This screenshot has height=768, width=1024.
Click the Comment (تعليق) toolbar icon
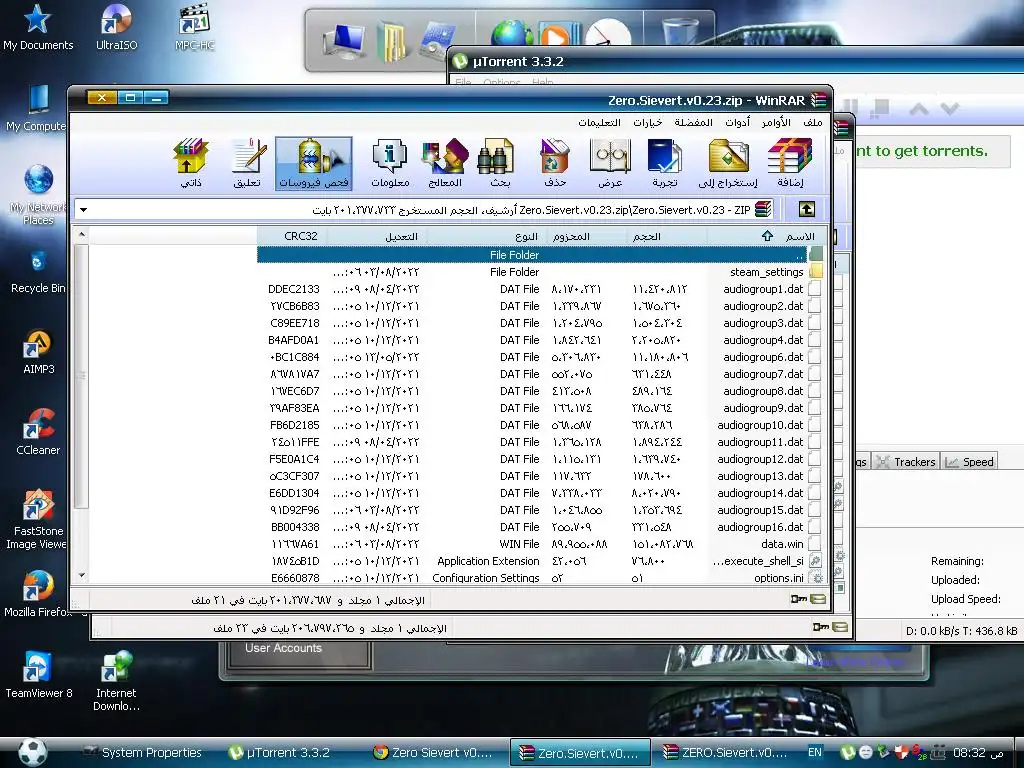coord(247,163)
